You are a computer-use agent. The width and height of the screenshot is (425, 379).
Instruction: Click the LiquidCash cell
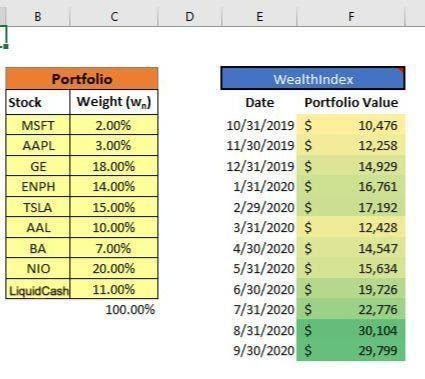[38, 289]
